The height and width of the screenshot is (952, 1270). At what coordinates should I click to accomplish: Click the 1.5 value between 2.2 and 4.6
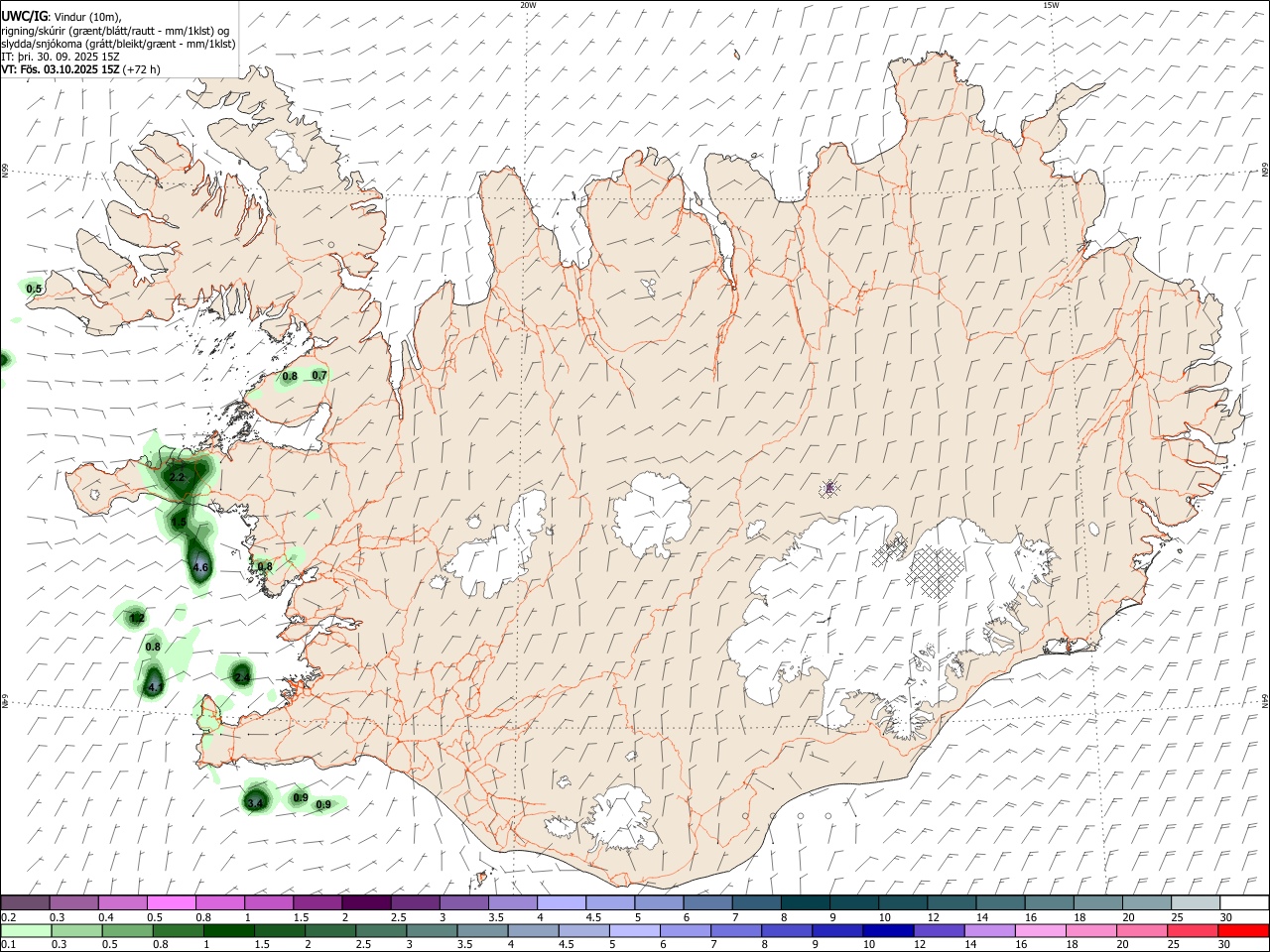click(x=179, y=521)
